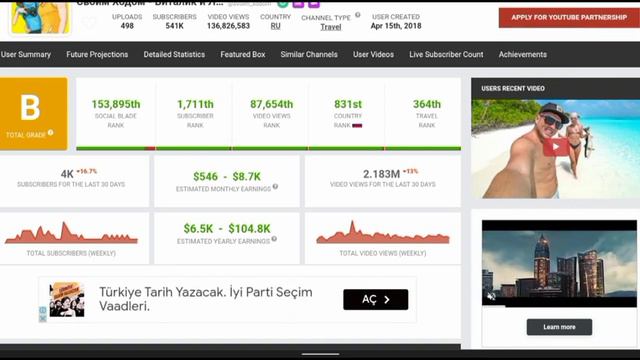Click the Users Recent Video header
The image size is (640, 360).
pos(513,88)
